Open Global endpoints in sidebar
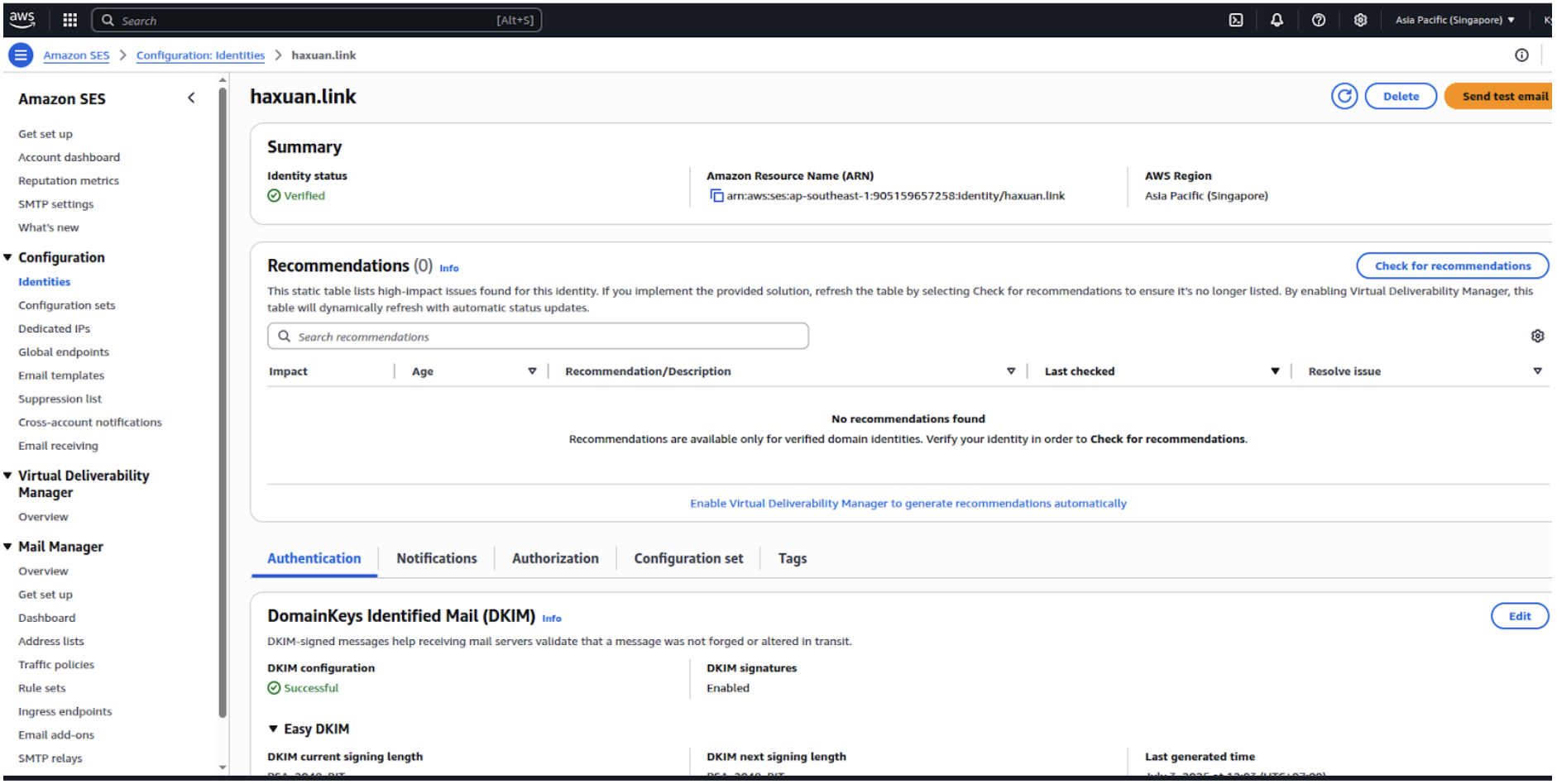 64,352
